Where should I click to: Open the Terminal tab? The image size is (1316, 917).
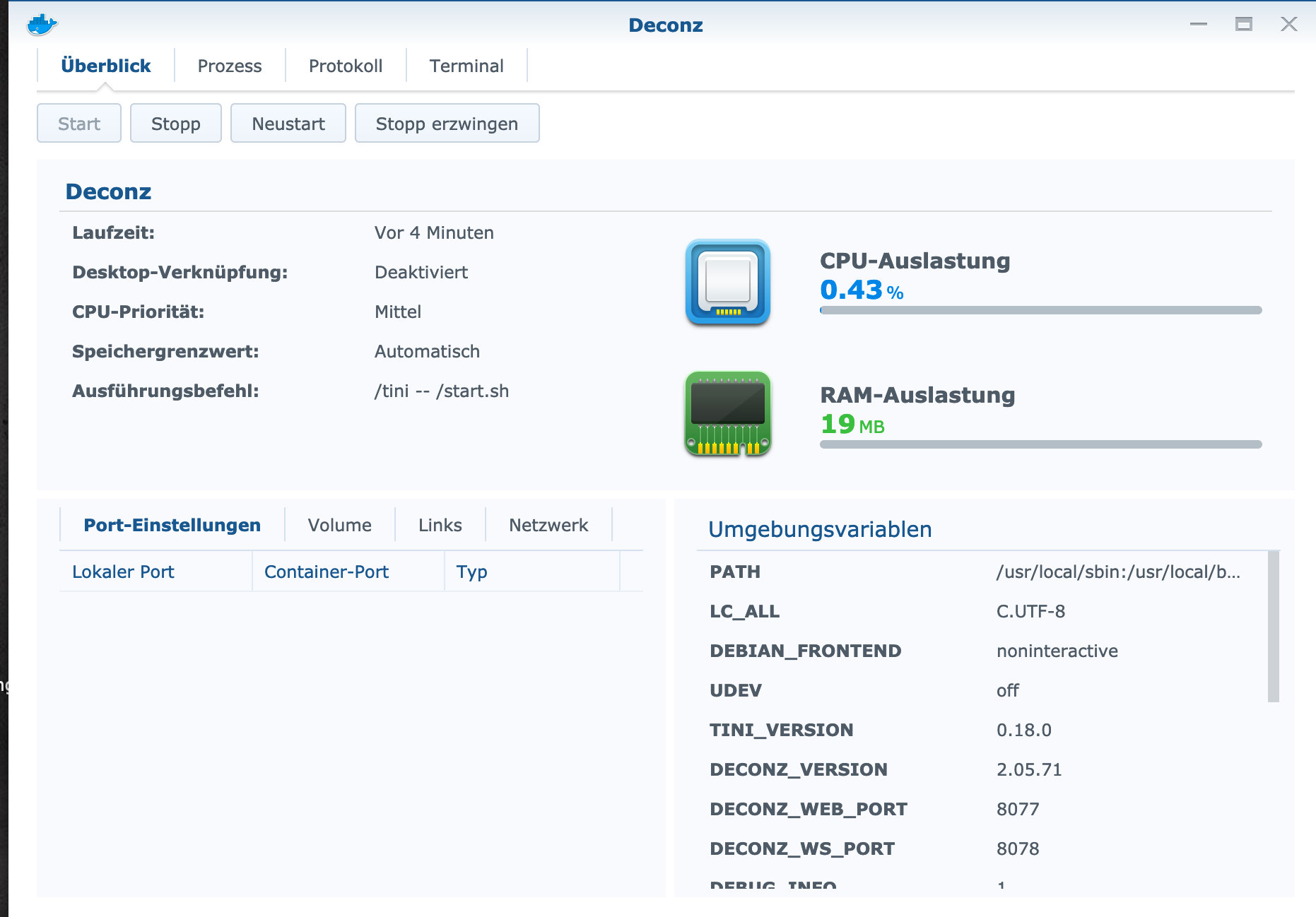466,66
